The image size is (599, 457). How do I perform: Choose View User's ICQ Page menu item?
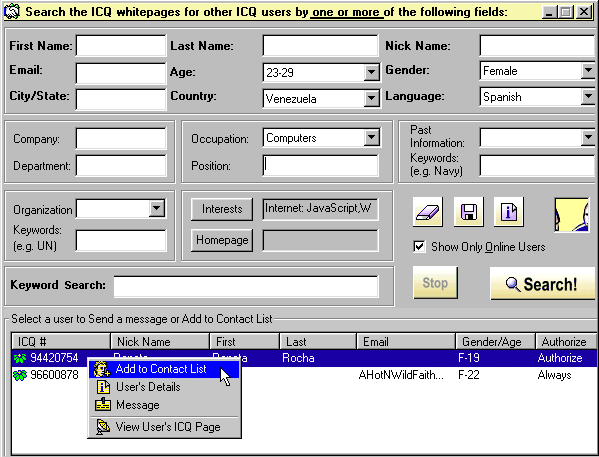[x=164, y=427]
